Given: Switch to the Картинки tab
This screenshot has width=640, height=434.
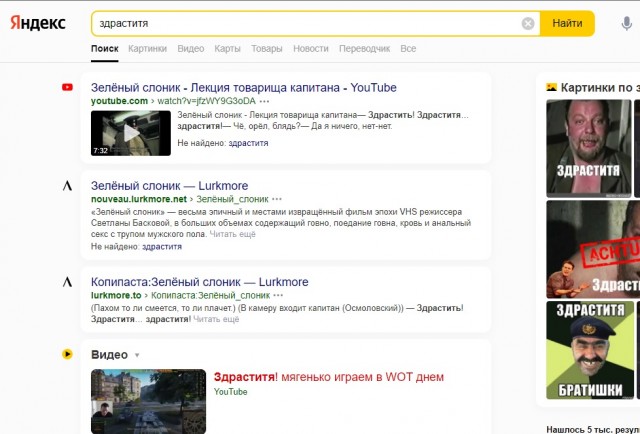Looking at the screenshot, I should coord(147,49).
